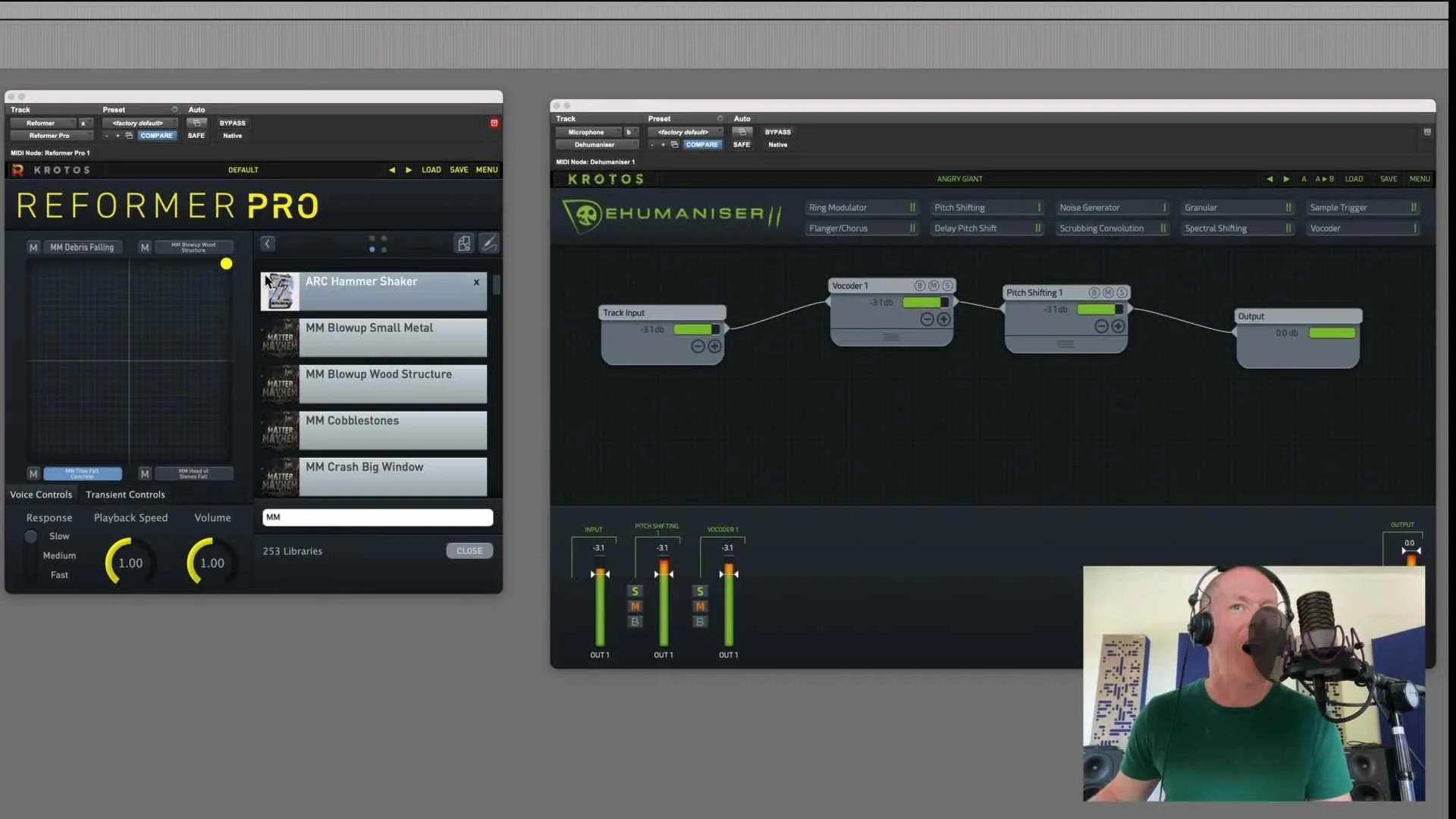
Task: Remove ARC Hammer Shaker with its X
Action: [476, 282]
